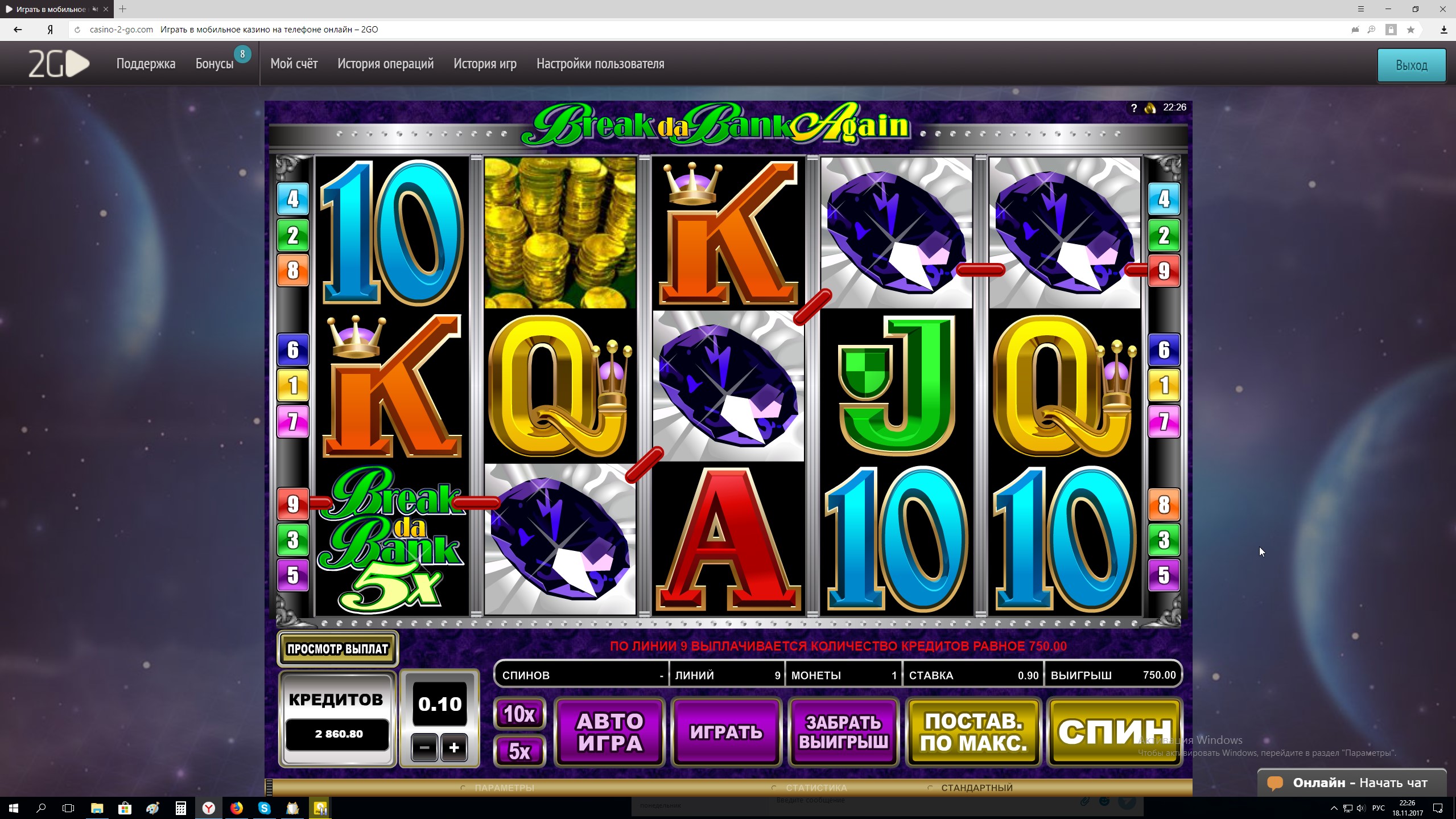Select the Статистика radio option
Viewport: 1456px width, 819px height.
coord(809,788)
